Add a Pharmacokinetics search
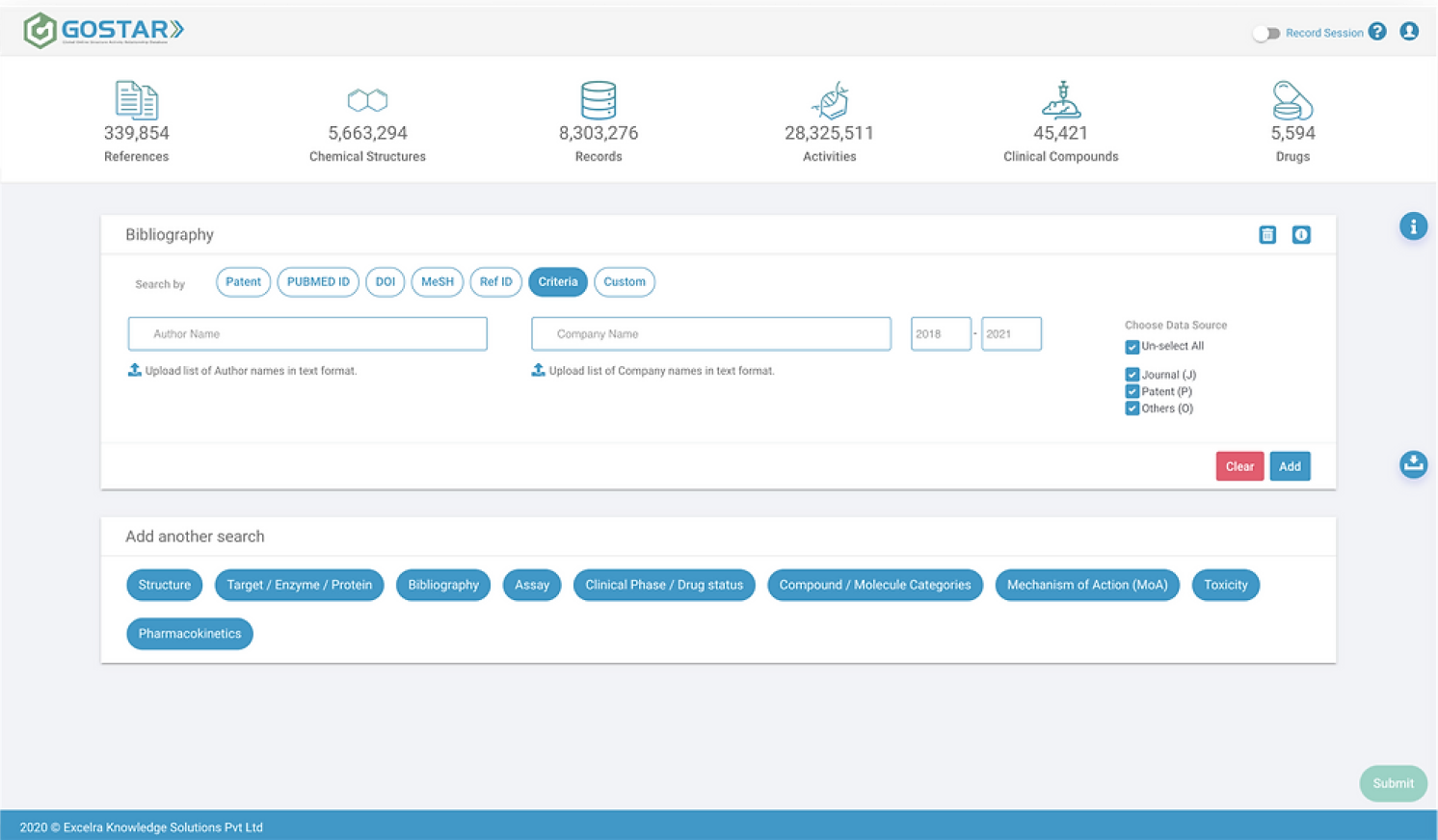 (x=190, y=634)
